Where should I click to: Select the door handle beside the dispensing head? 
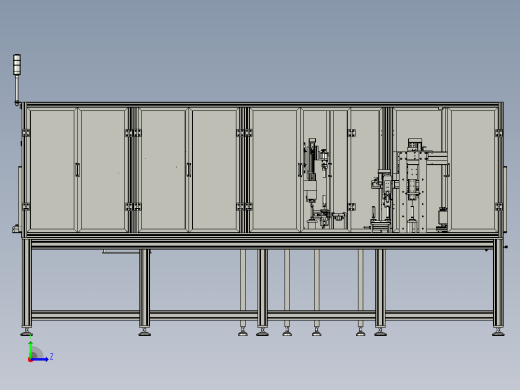click(300, 170)
